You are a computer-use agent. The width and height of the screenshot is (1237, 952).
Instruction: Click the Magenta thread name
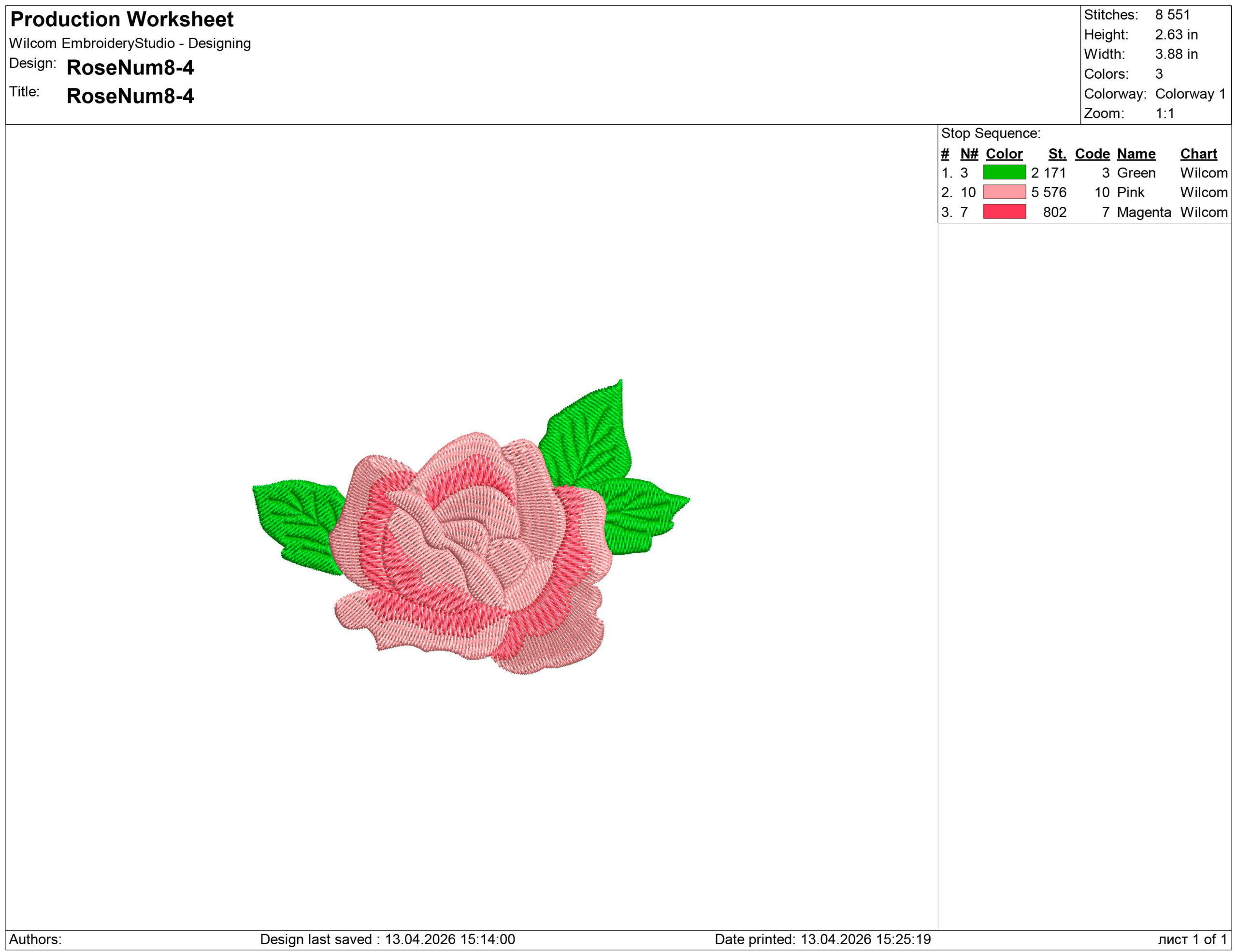tap(1144, 212)
